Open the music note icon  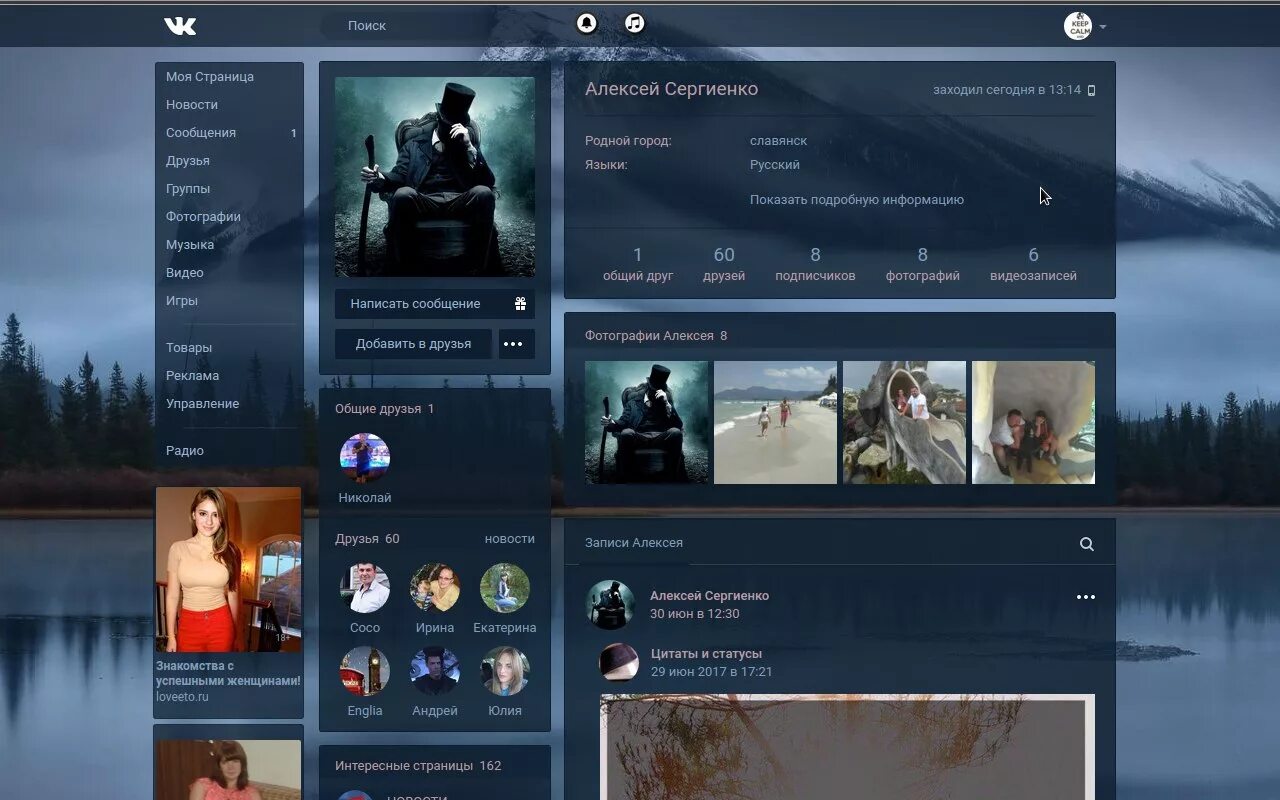[635, 23]
